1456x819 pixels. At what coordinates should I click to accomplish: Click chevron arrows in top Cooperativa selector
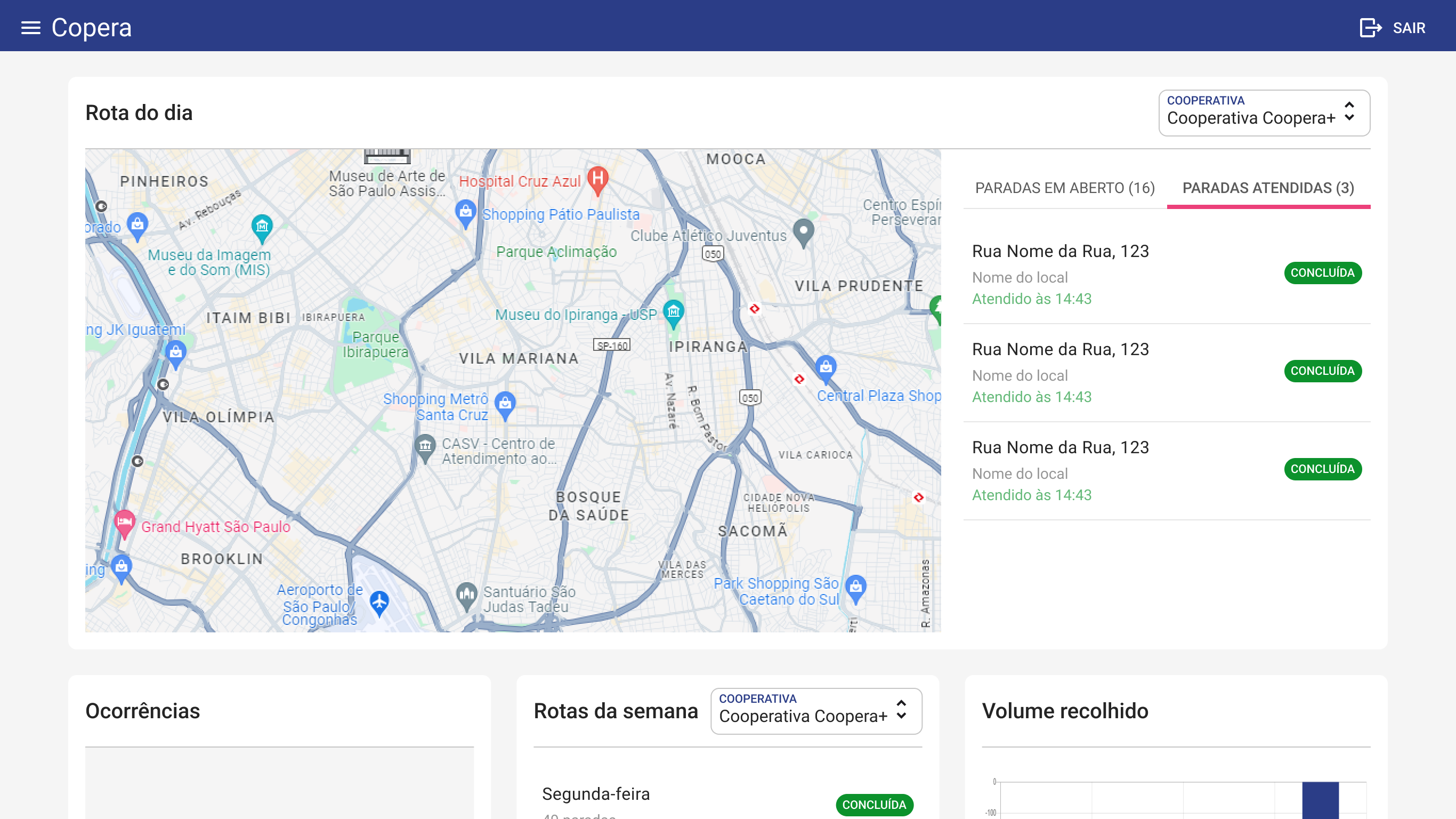[x=1349, y=111]
